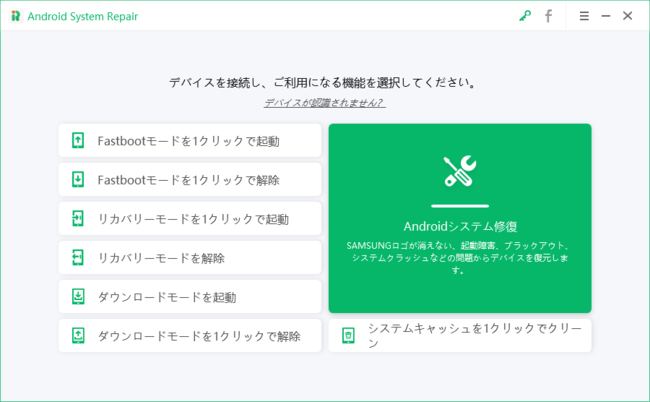Click the key register icon
The width and height of the screenshot is (650, 402).
coord(525,16)
